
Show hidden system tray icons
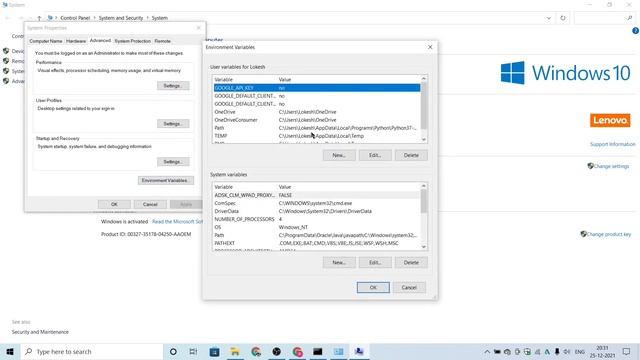pyautogui.click(x=487, y=352)
